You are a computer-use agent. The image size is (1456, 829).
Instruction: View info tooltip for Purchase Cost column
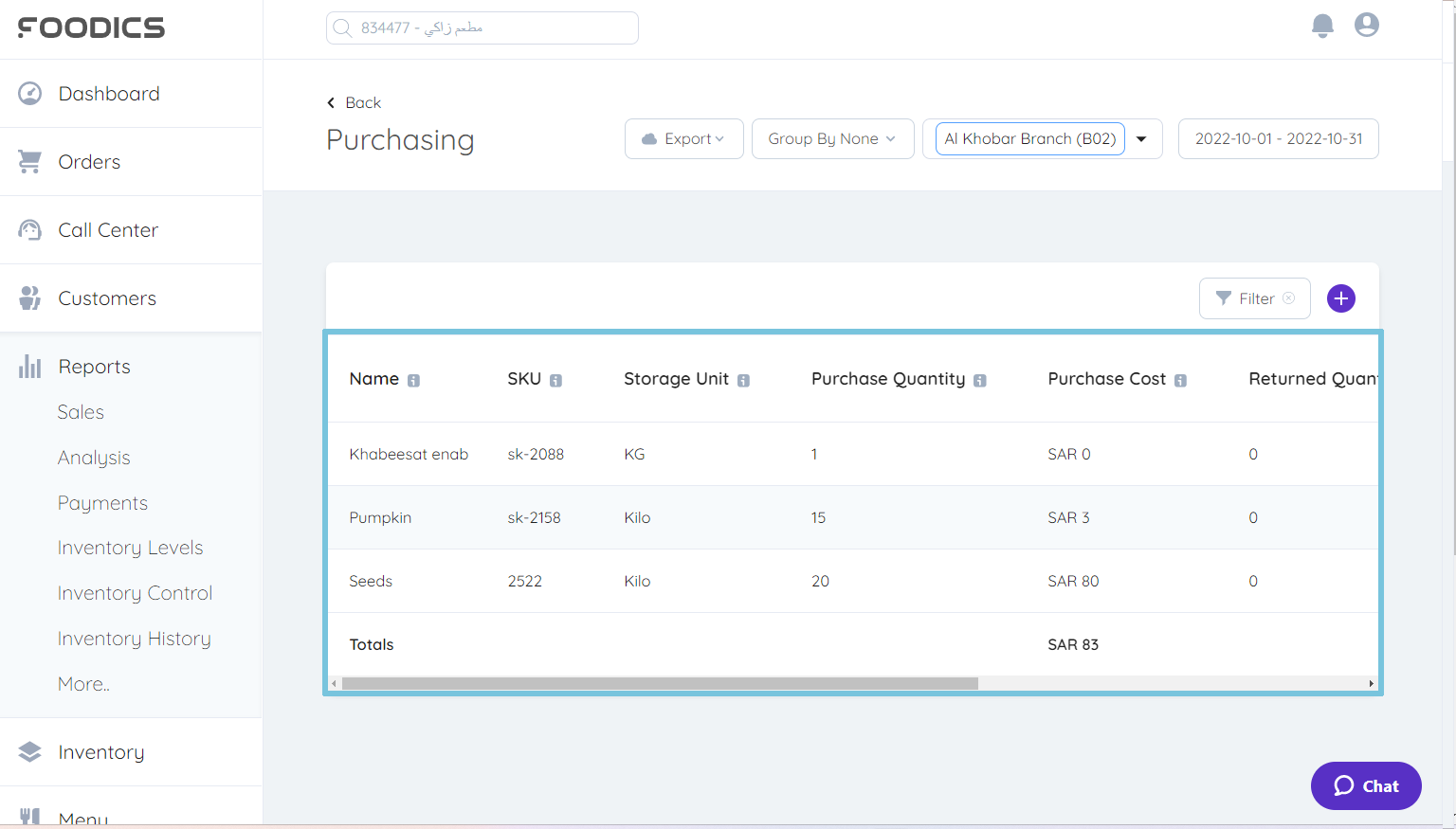coord(1180,379)
